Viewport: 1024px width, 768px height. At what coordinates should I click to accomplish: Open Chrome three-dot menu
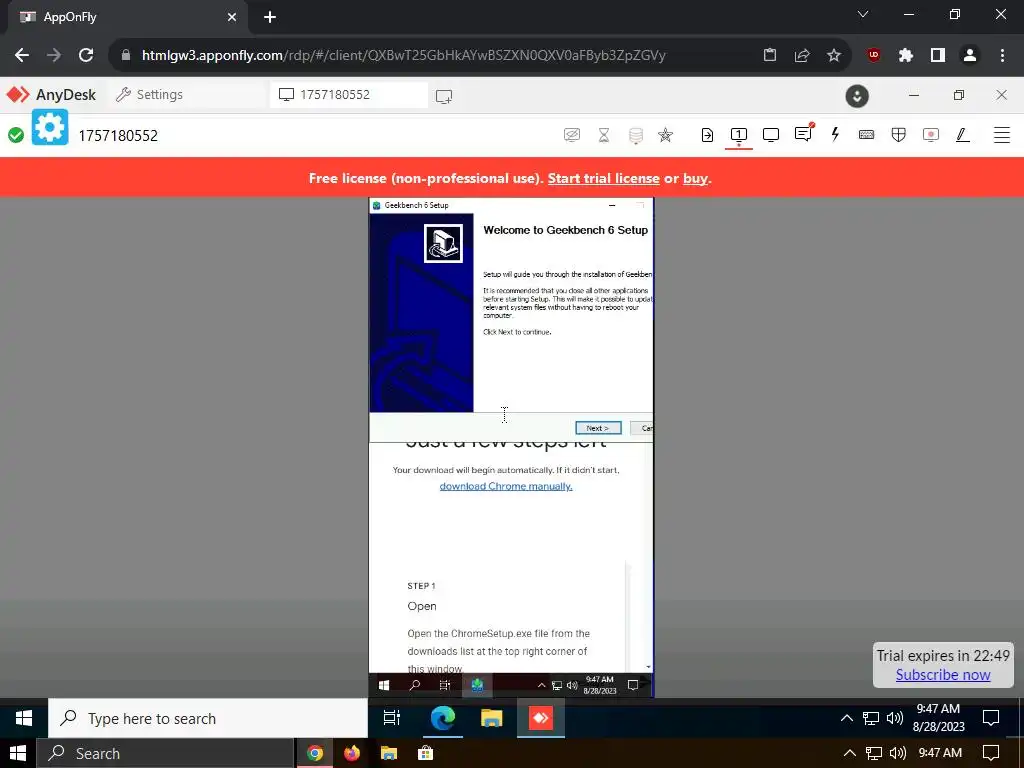(1002, 56)
